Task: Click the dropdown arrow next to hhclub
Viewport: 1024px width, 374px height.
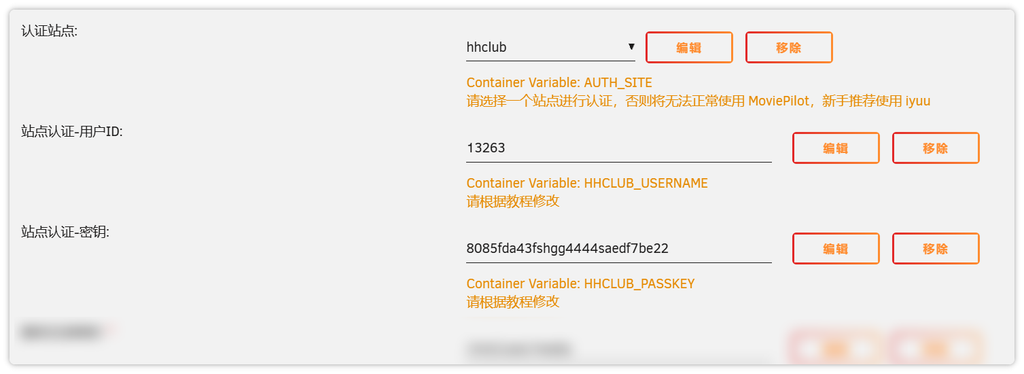Action: (630, 47)
